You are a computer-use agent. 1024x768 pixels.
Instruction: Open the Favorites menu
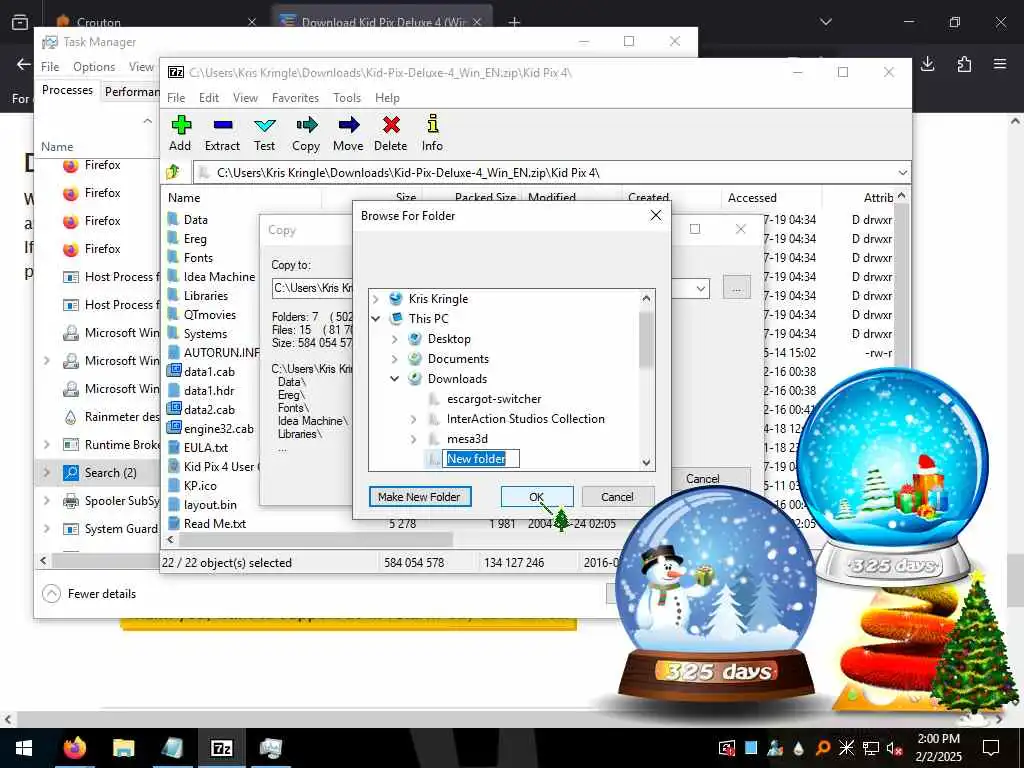295,98
